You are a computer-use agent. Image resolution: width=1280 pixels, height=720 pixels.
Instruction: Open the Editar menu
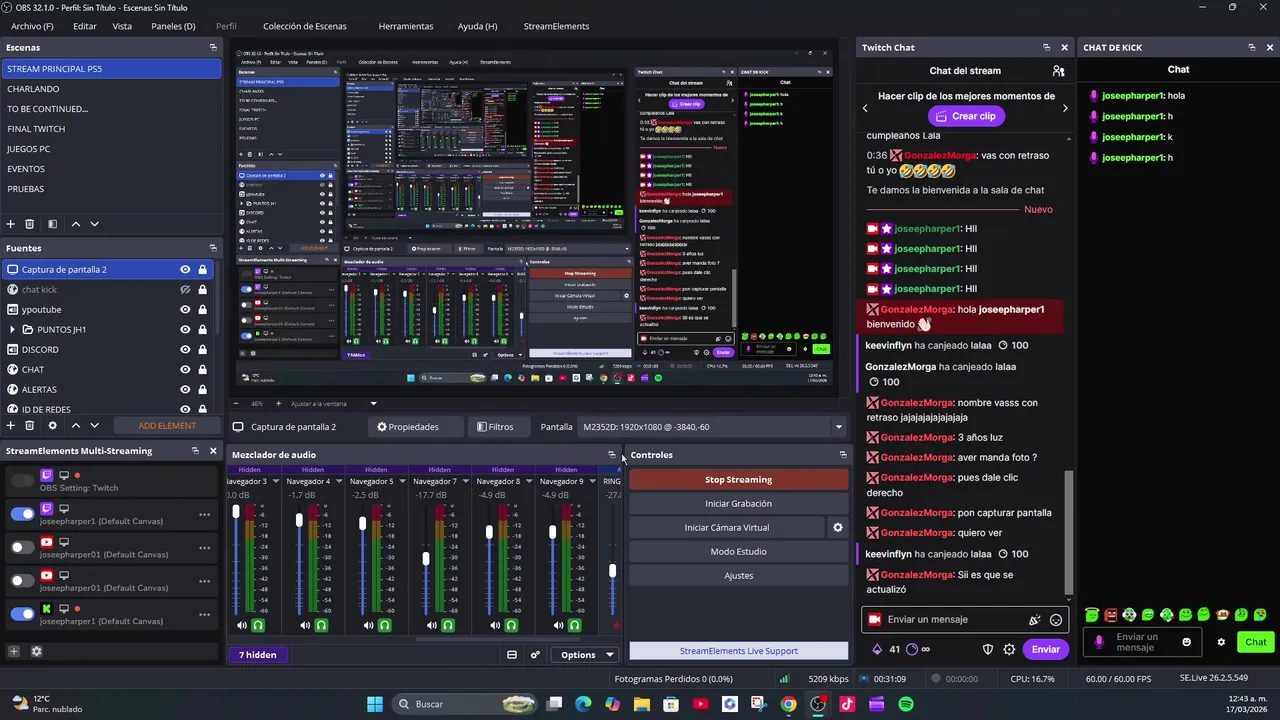pos(85,26)
